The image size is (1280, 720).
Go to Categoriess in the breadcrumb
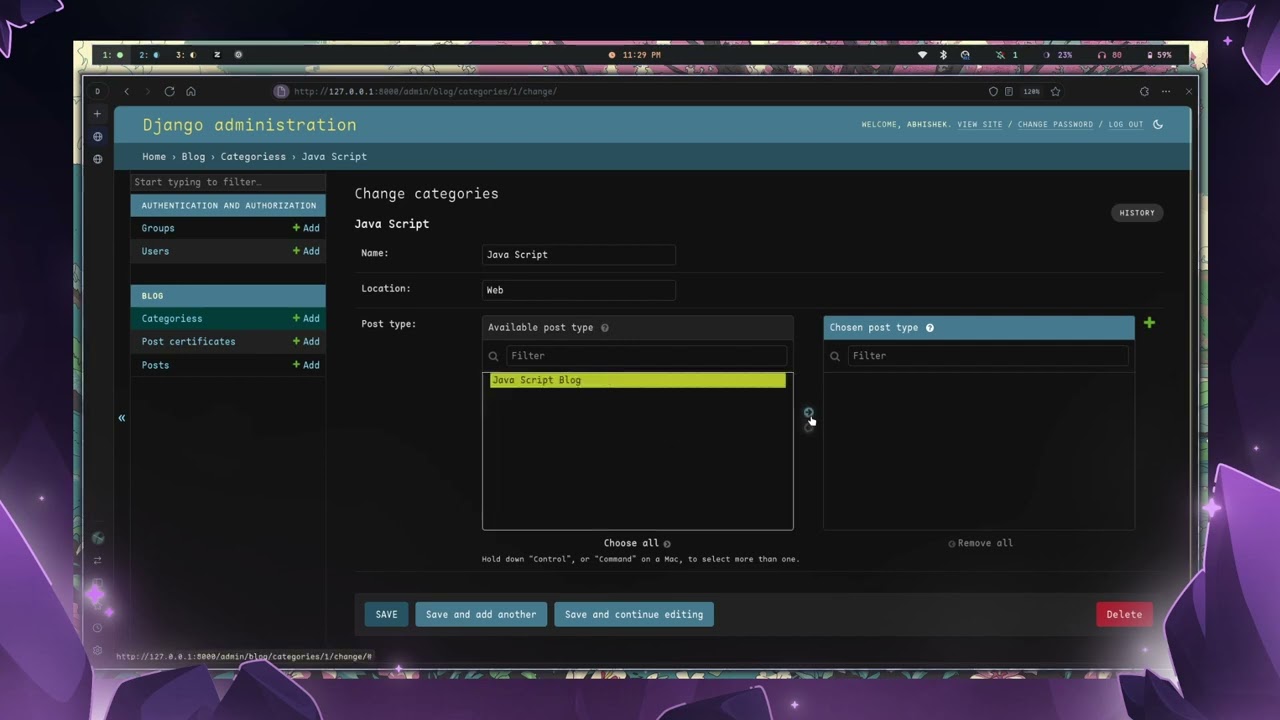point(253,157)
